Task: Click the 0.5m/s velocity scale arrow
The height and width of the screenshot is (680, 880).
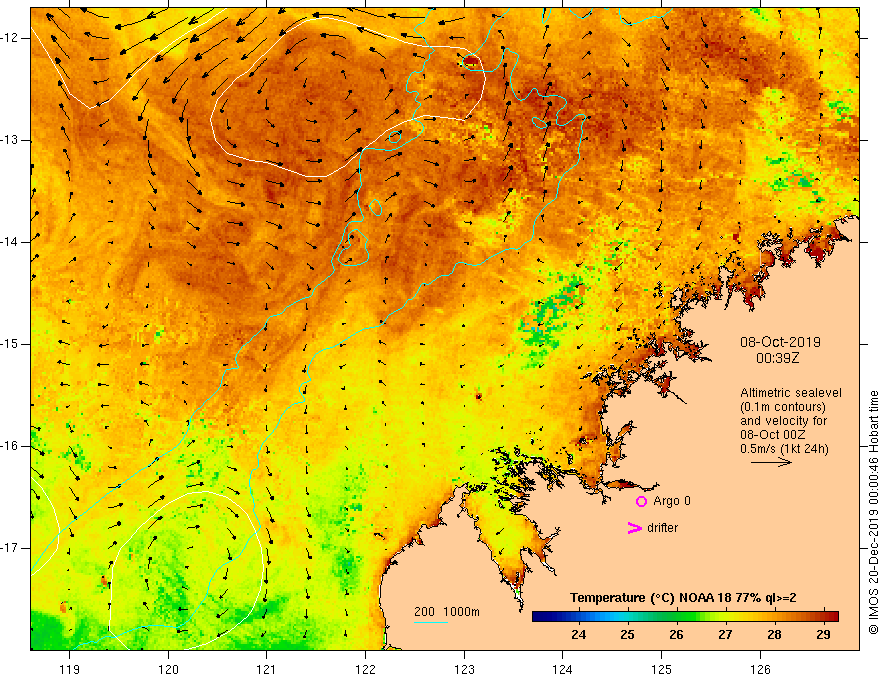Action: pyautogui.click(x=771, y=462)
